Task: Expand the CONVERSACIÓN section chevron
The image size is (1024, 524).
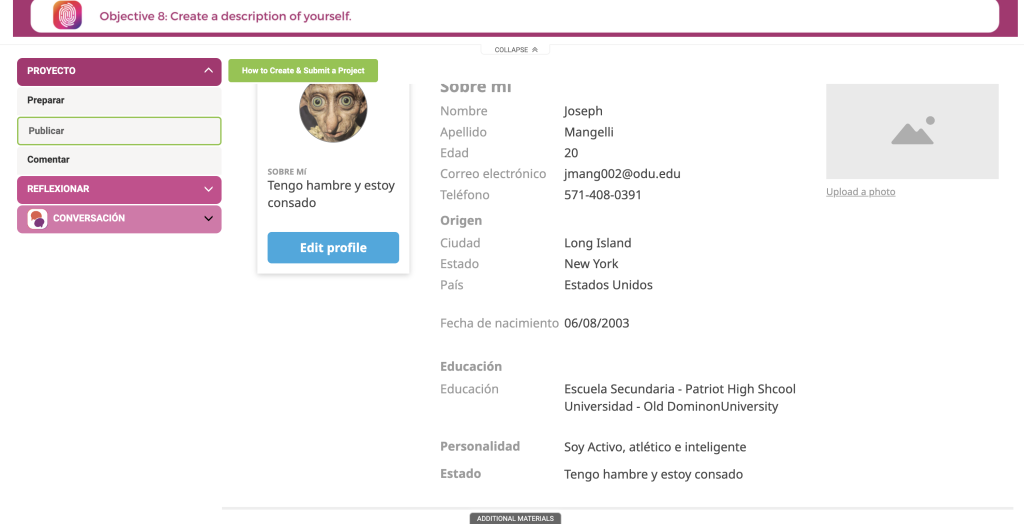Action: coord(208,219)
